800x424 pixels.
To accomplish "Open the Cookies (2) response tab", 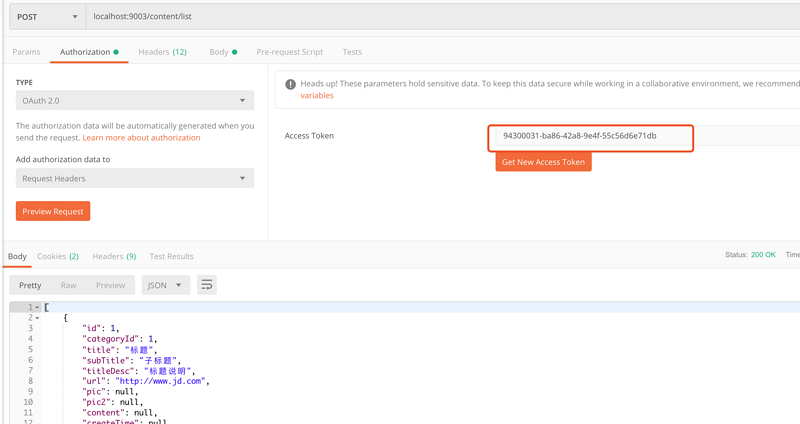I will pos(58,256).
